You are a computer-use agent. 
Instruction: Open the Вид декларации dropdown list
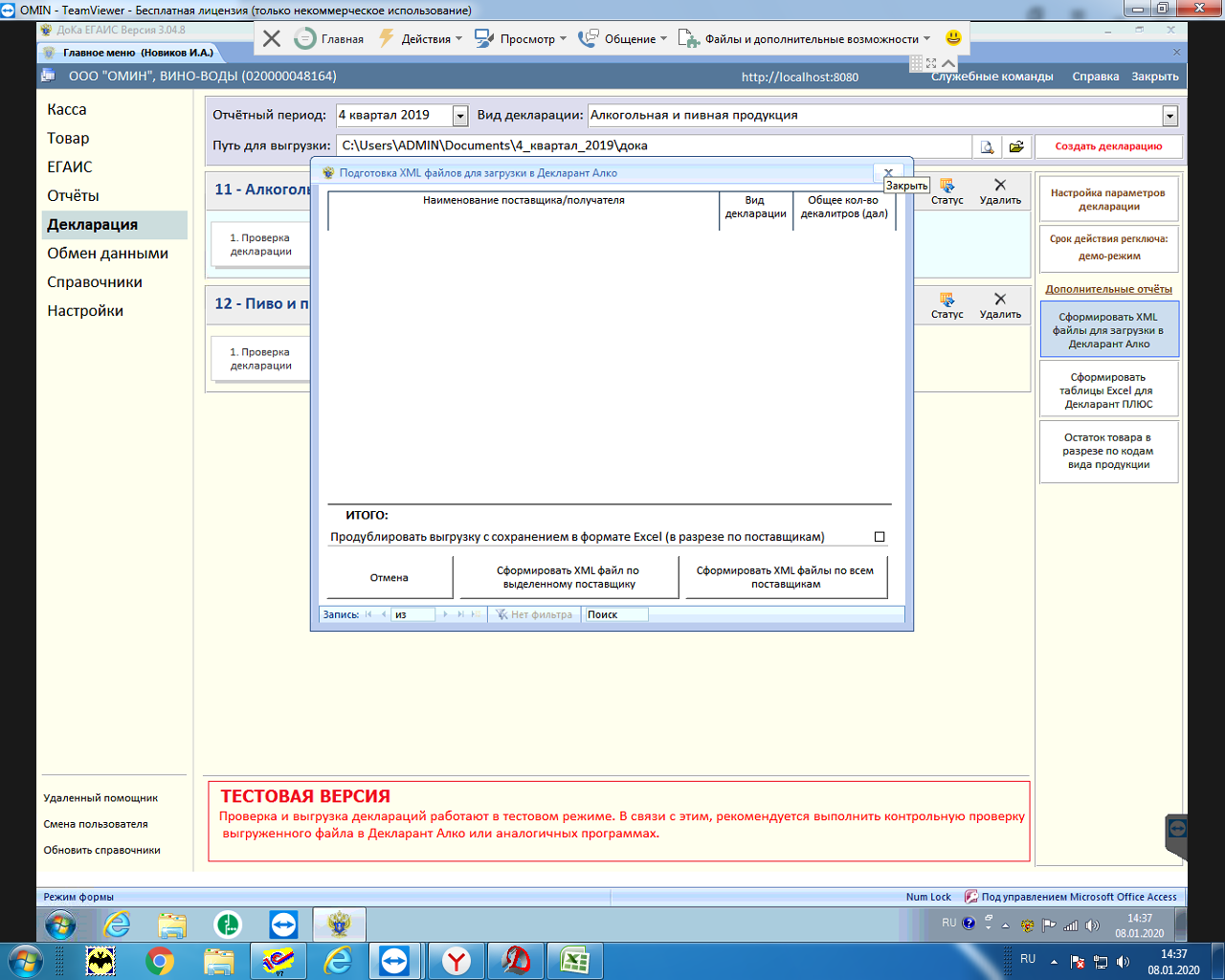point(1169,116)
